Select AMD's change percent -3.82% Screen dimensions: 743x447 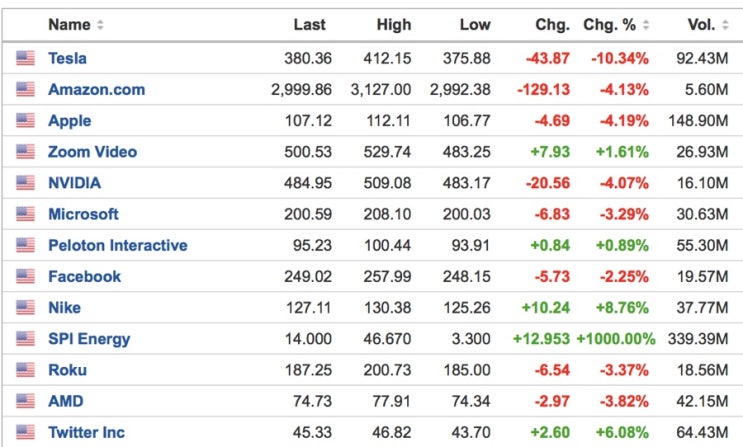point(624,401)
